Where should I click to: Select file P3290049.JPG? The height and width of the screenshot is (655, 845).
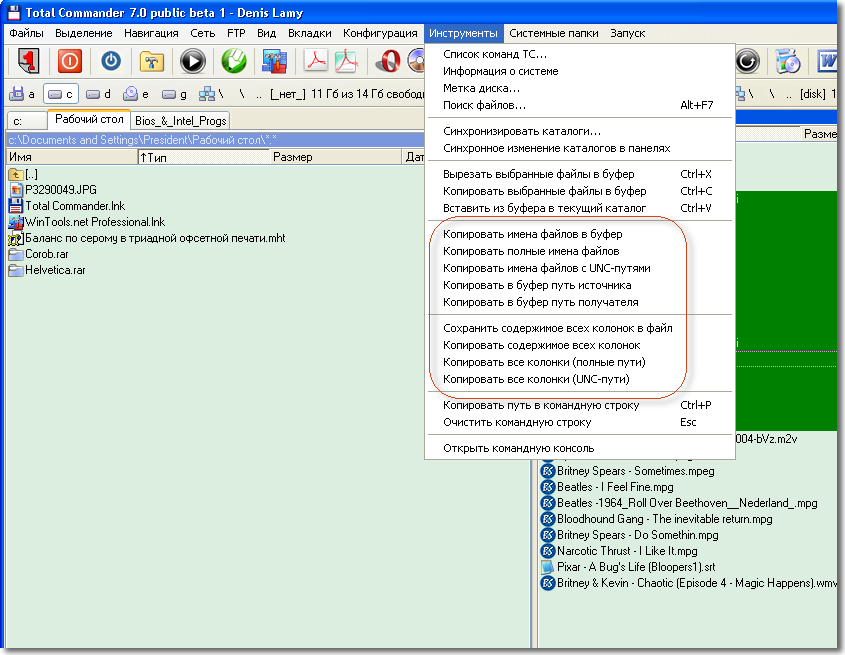pyautogui.click(x=53, y=190)
